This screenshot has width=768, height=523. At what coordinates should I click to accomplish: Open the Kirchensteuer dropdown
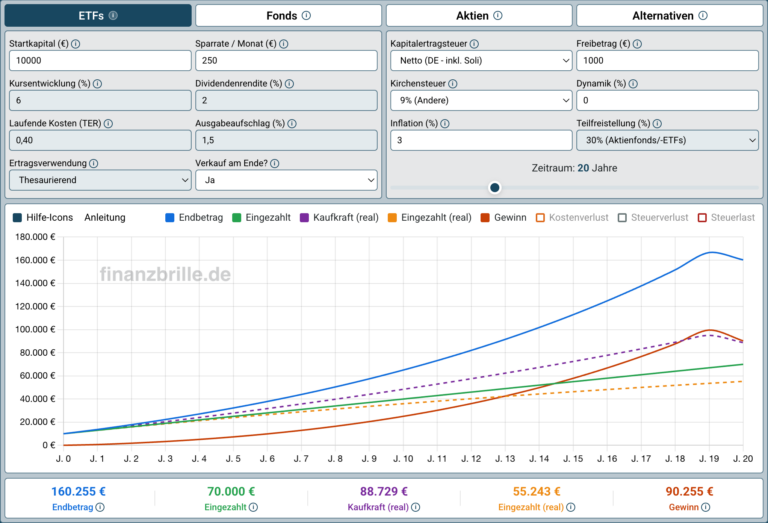pyautogui.click(x=481, y=100)
